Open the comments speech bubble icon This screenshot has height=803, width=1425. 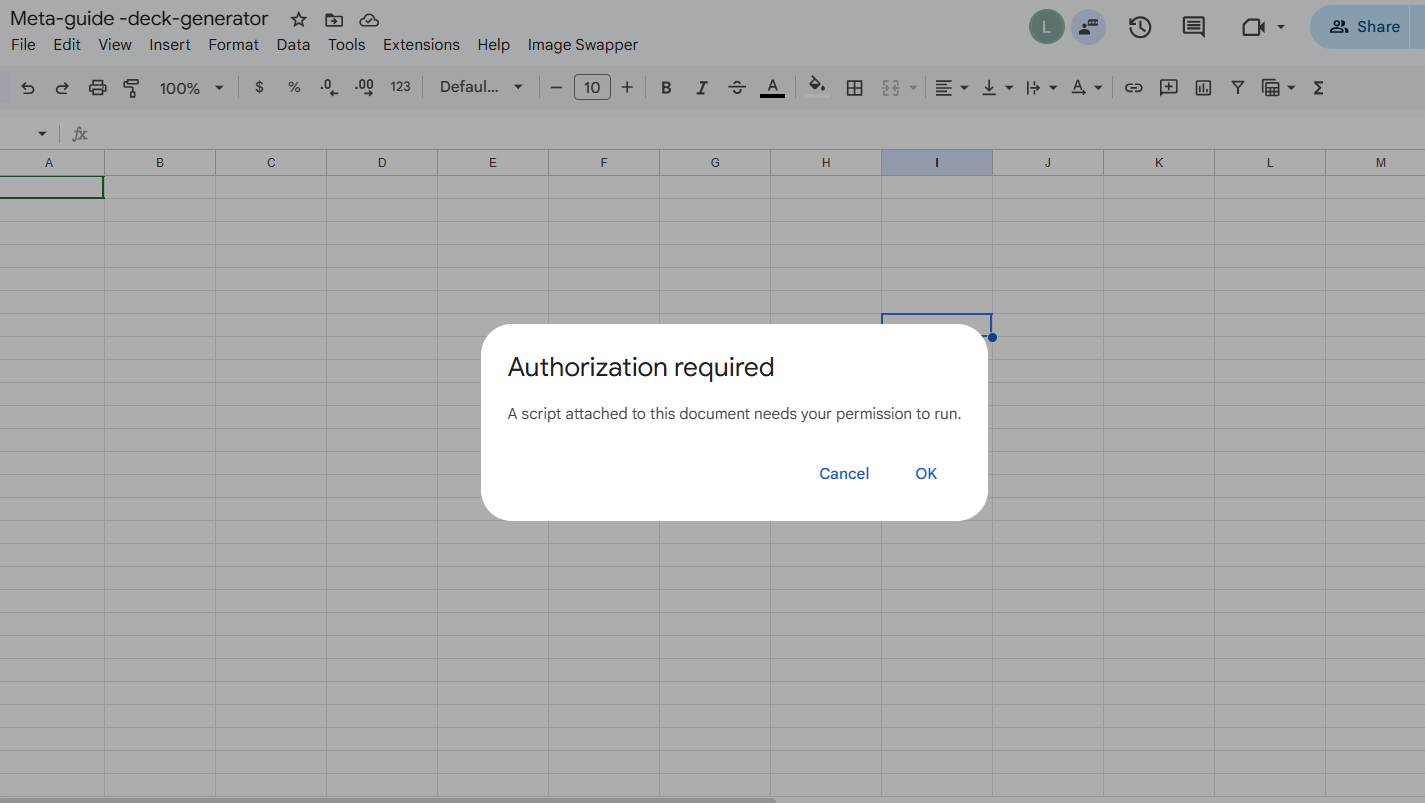[x=1193, y=27]
